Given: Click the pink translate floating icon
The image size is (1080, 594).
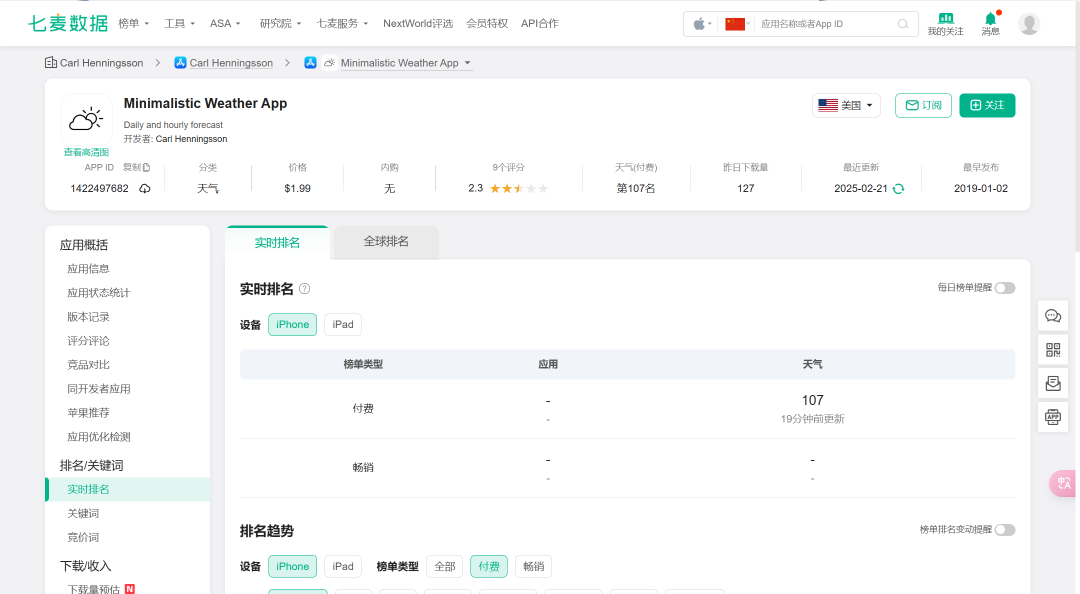Looking at the screenshot, I should click(x=1063, y=483).
